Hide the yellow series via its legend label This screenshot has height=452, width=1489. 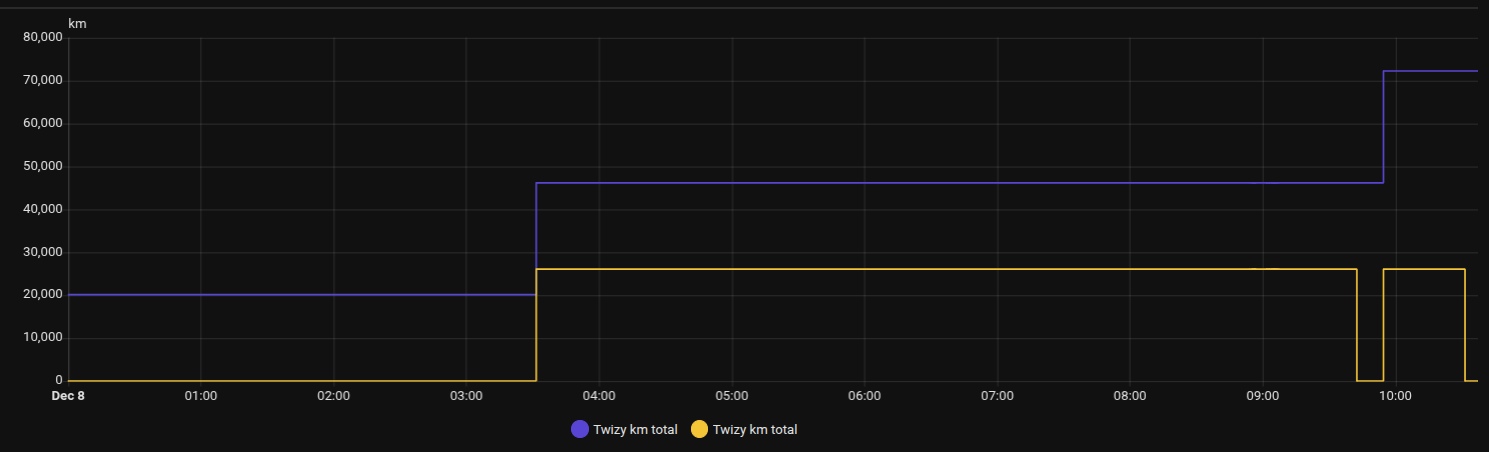point(755,430)
